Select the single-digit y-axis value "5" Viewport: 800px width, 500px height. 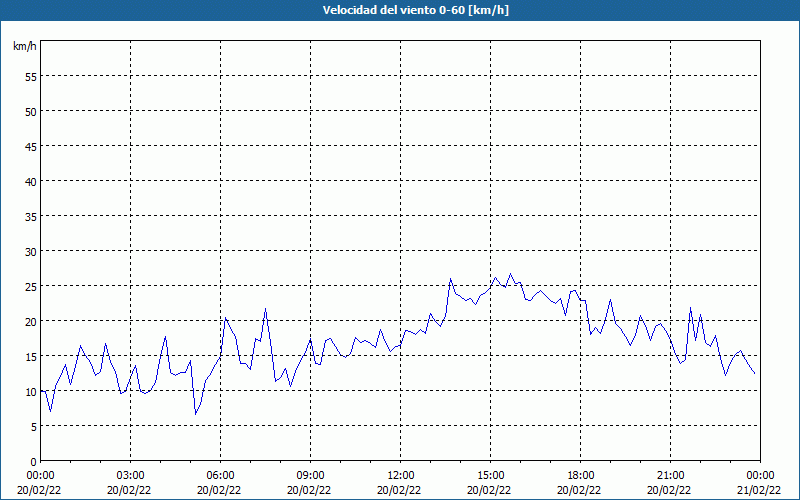[34, 427]
